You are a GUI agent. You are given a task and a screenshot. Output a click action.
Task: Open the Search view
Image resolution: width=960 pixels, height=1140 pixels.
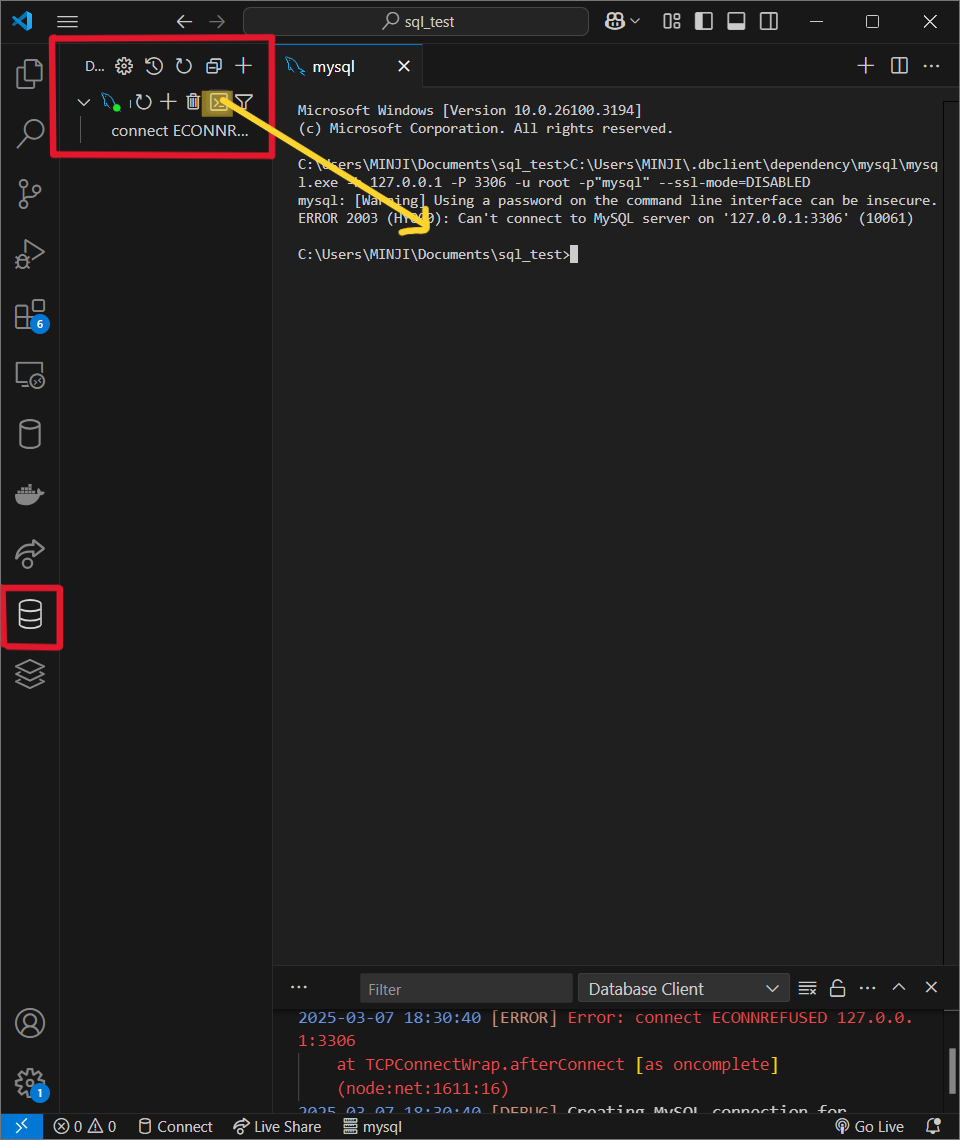coord(29,134)
